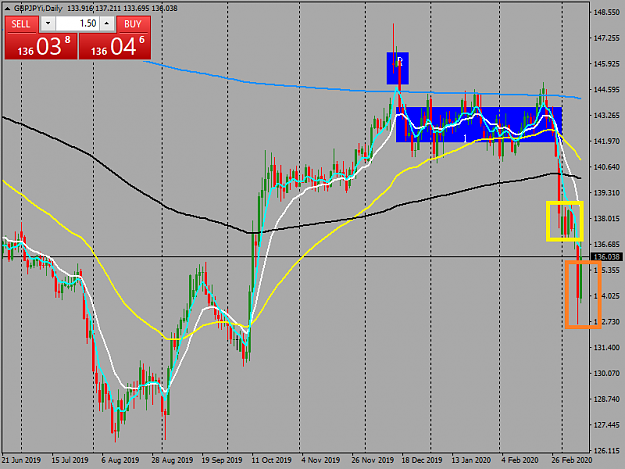Click the 140.640 price axis label

tap(607, 167)
